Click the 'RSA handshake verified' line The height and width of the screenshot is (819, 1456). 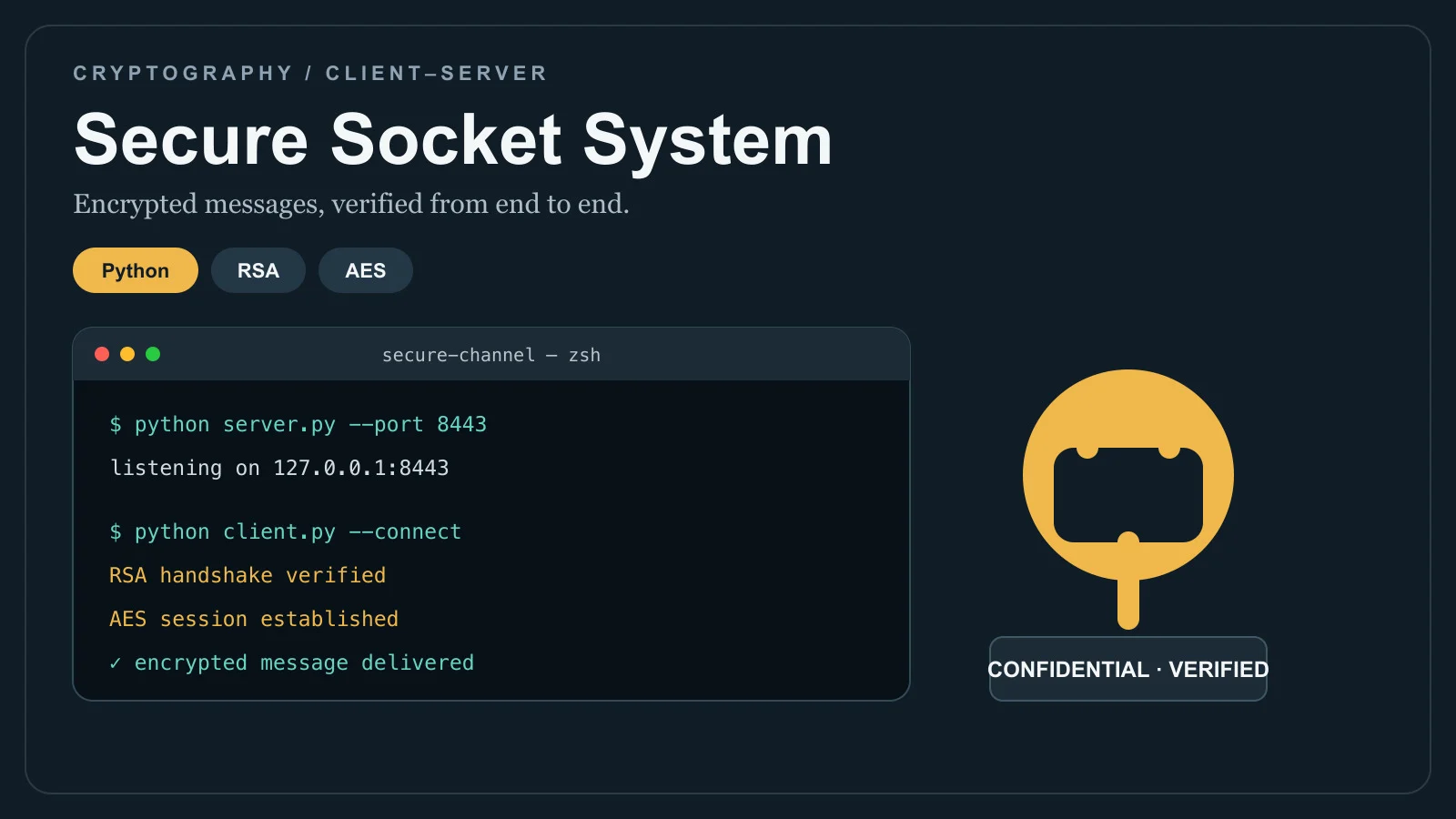[x=248, y=575]
